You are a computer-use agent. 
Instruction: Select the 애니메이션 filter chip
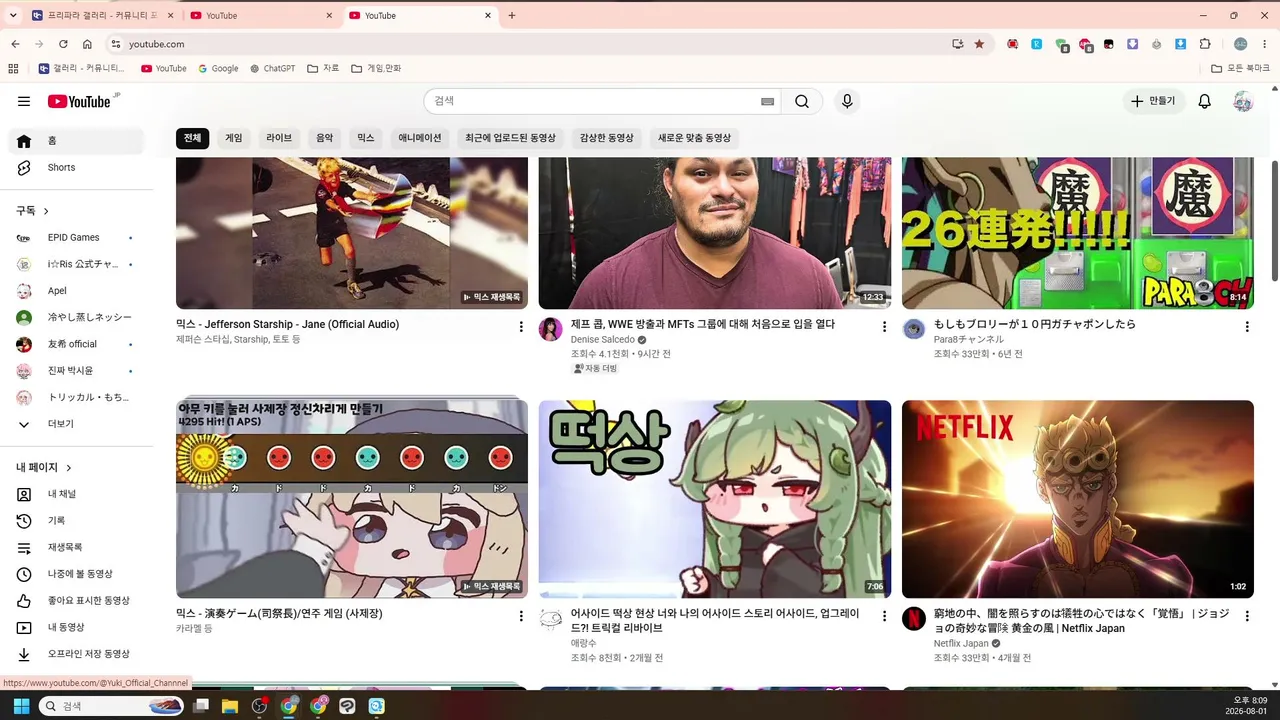point(420,138)
